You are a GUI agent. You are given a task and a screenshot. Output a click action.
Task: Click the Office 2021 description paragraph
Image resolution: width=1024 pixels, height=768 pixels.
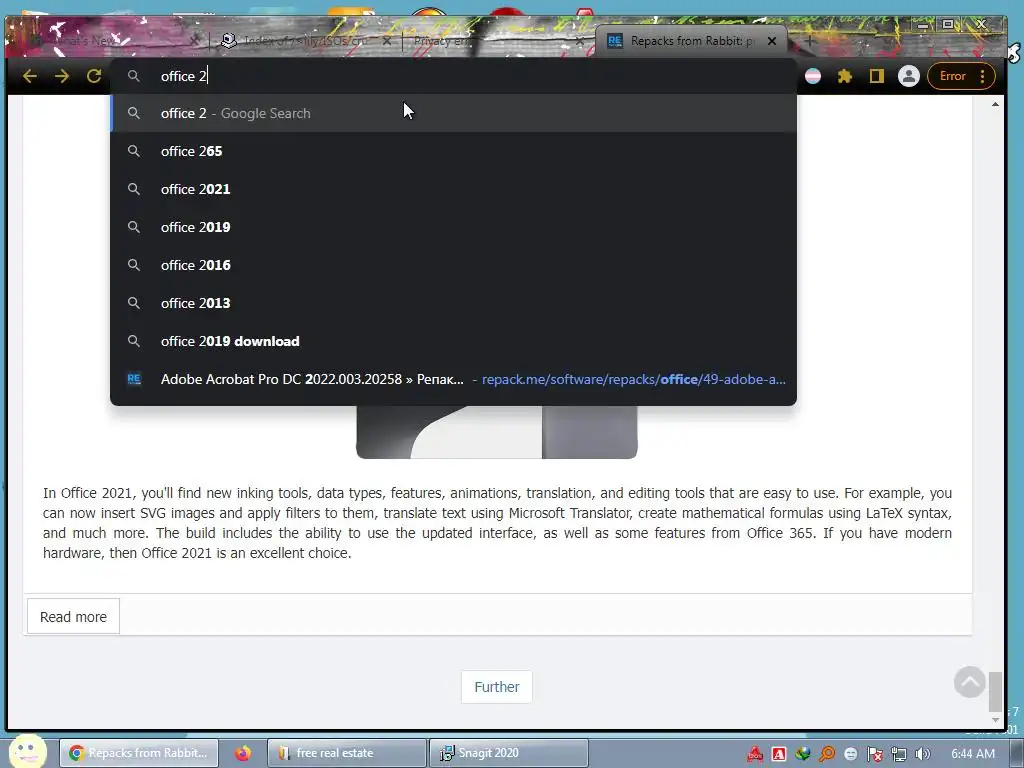[x=497, y=522]
